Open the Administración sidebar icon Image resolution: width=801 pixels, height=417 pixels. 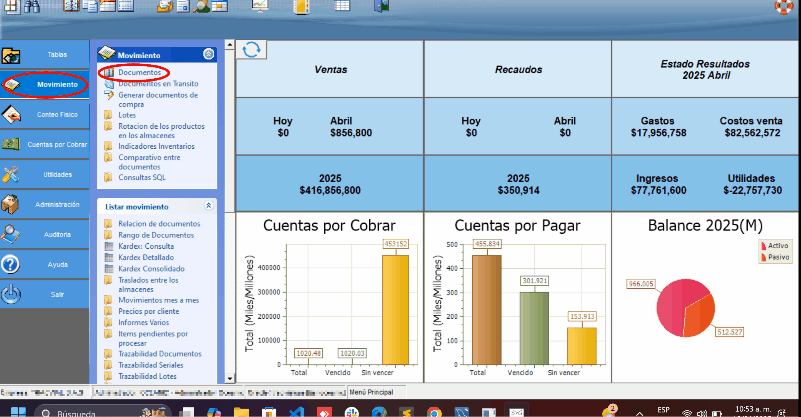[x=12, y=204]
